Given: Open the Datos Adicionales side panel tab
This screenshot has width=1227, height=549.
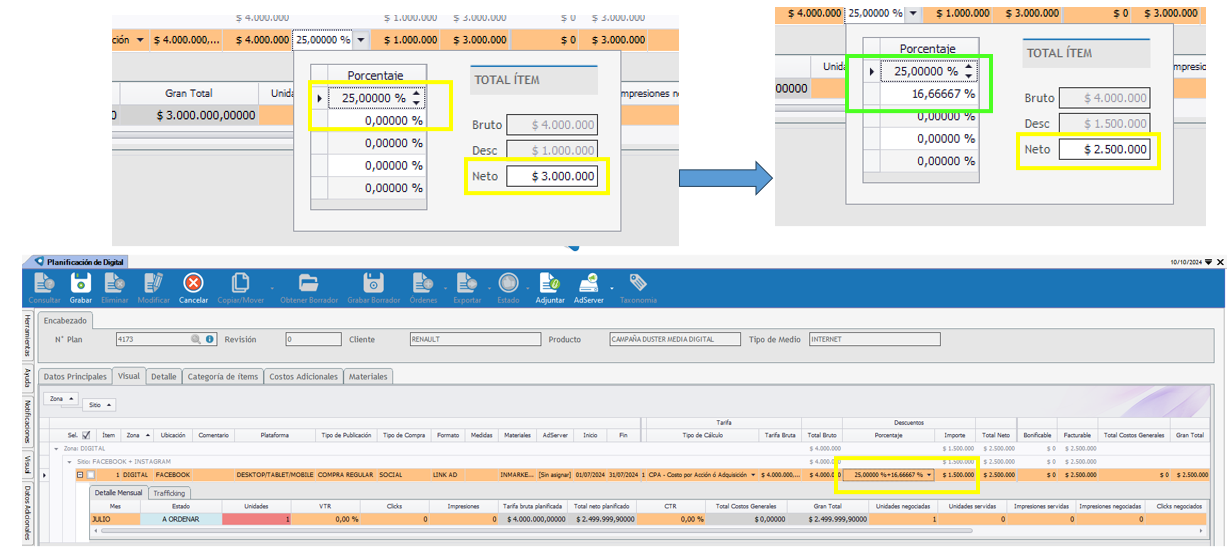Looking at the screenshot, I should pyautogui.click(x=27, y=514).
